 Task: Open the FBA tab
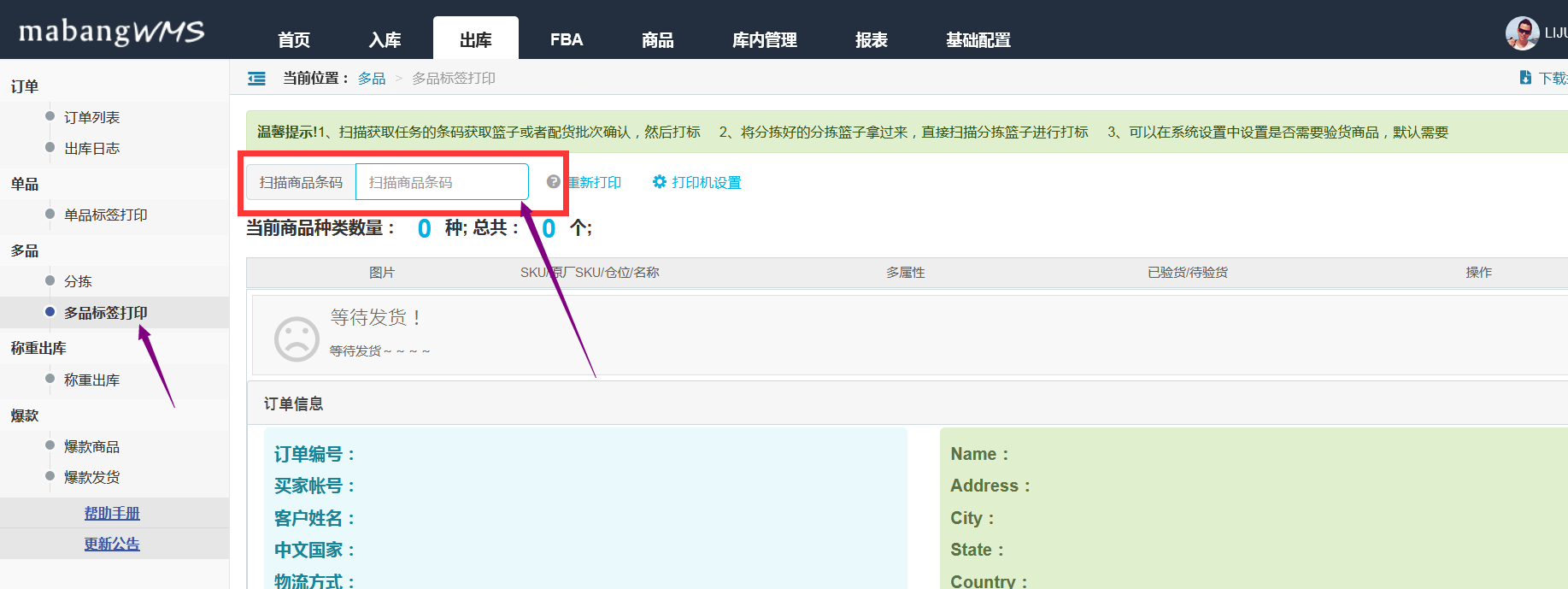click(x=567, y=40)
